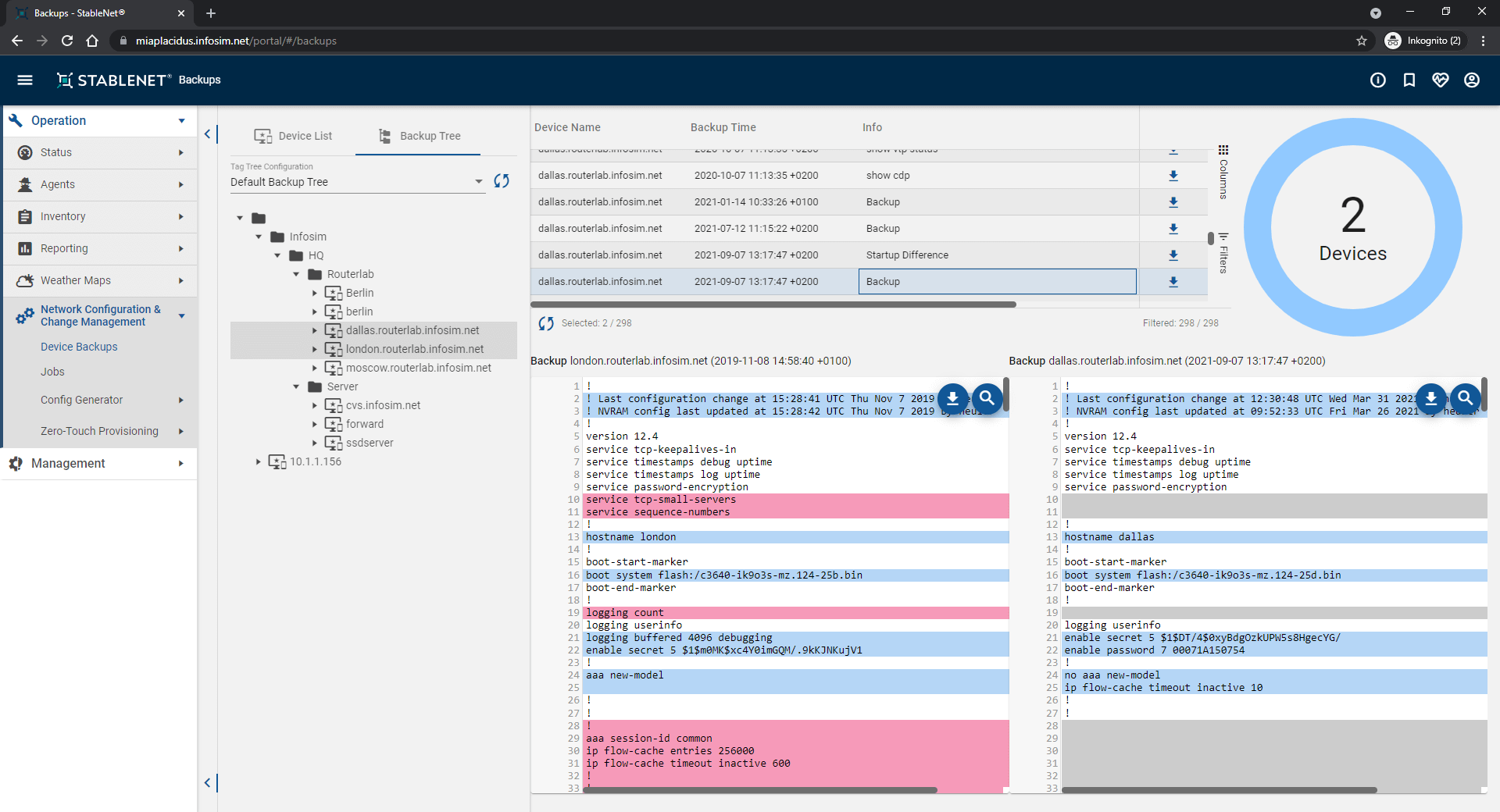Screen dimensions: 1500x812
Task: Sort by the Info column
Action: [x=872, y=127]
